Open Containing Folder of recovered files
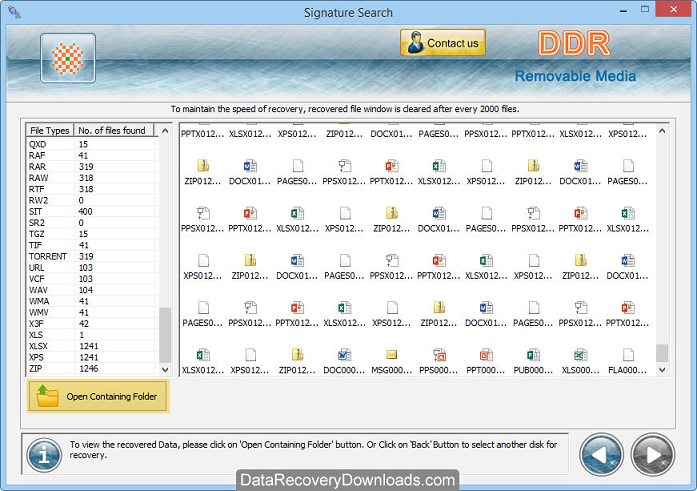This screenshot has height=491, width=697. click(98, 396)
